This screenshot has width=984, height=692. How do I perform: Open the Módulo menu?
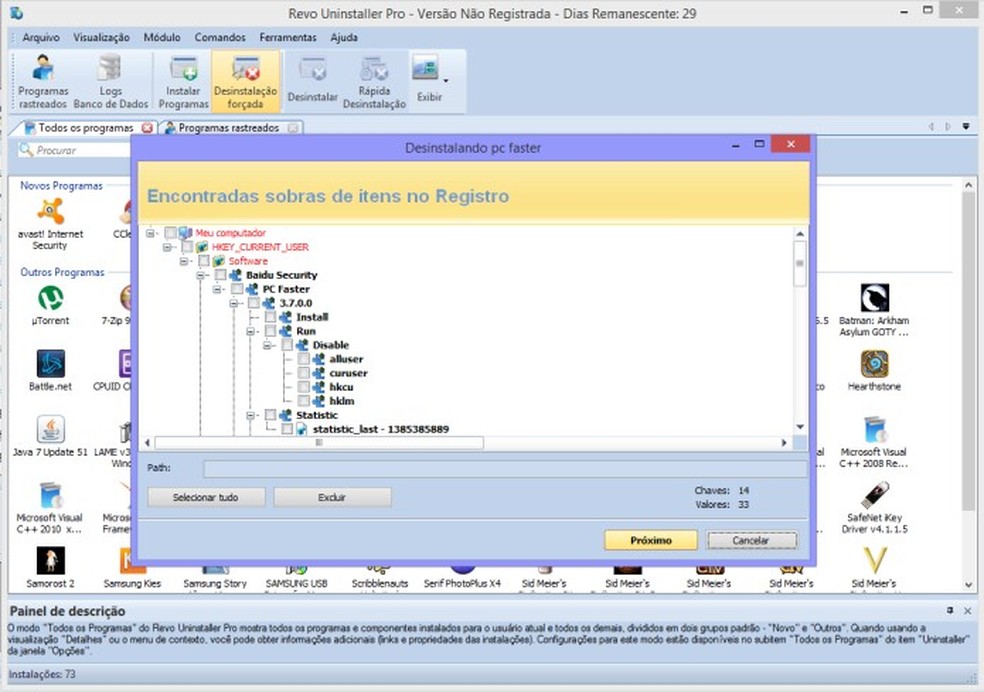162,37
